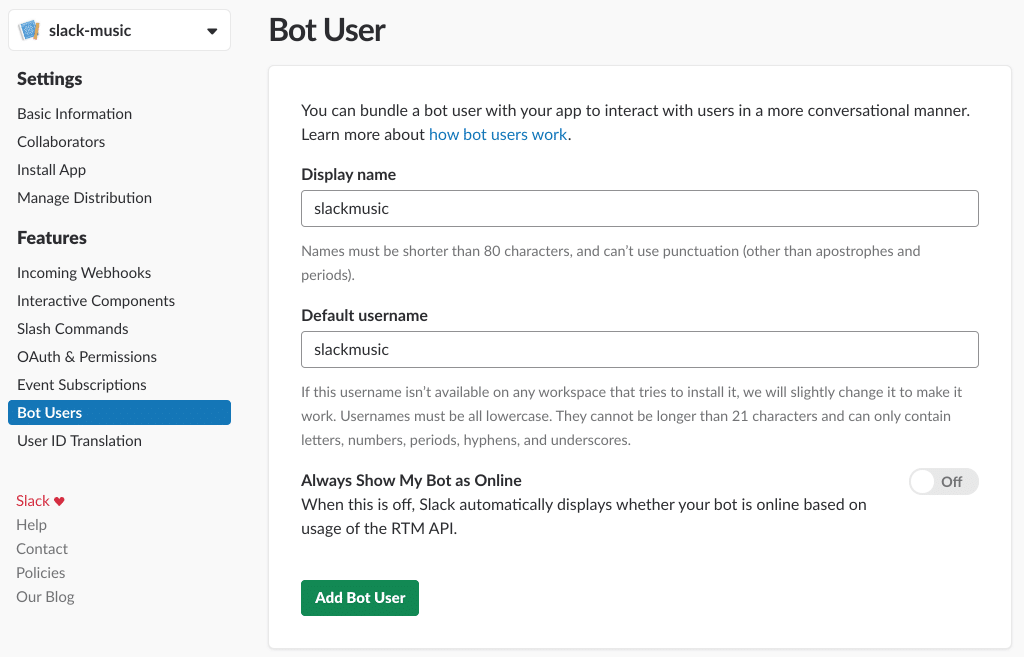Go to Slash Commands
The width and height of the screenshot is (1024, 657).
(x=72, y=329)
